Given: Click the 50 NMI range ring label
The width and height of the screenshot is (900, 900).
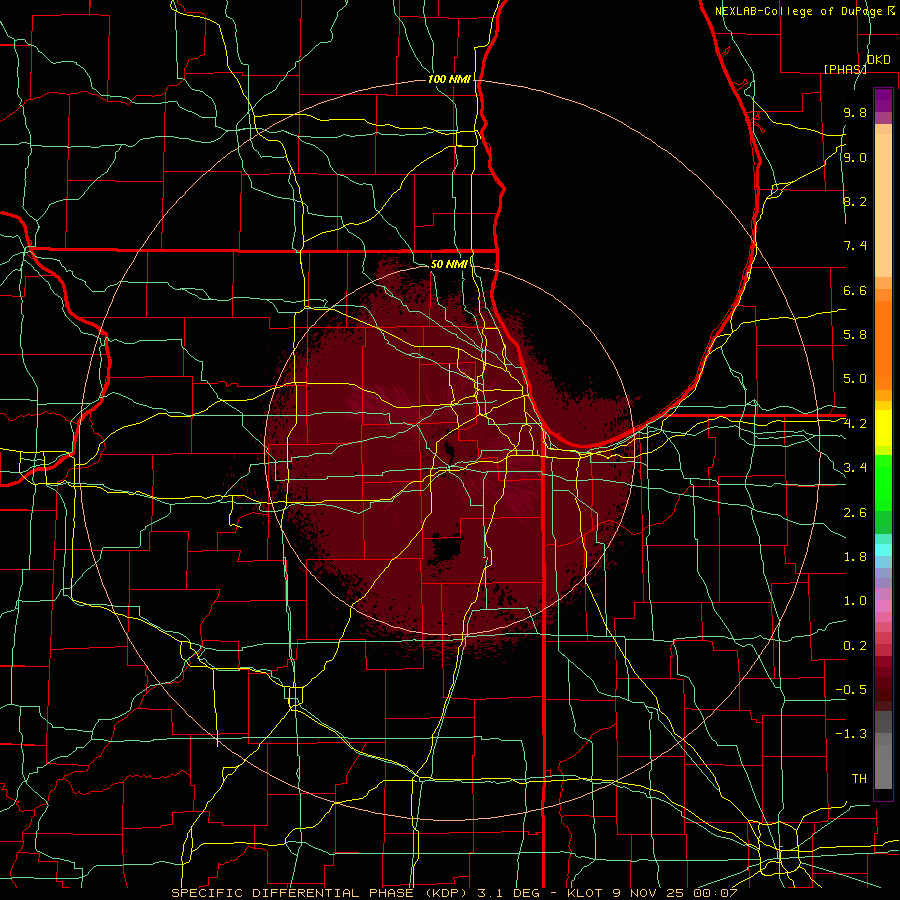Looking at the screenshot, I should pyautogui.click(x=449, y=264).
